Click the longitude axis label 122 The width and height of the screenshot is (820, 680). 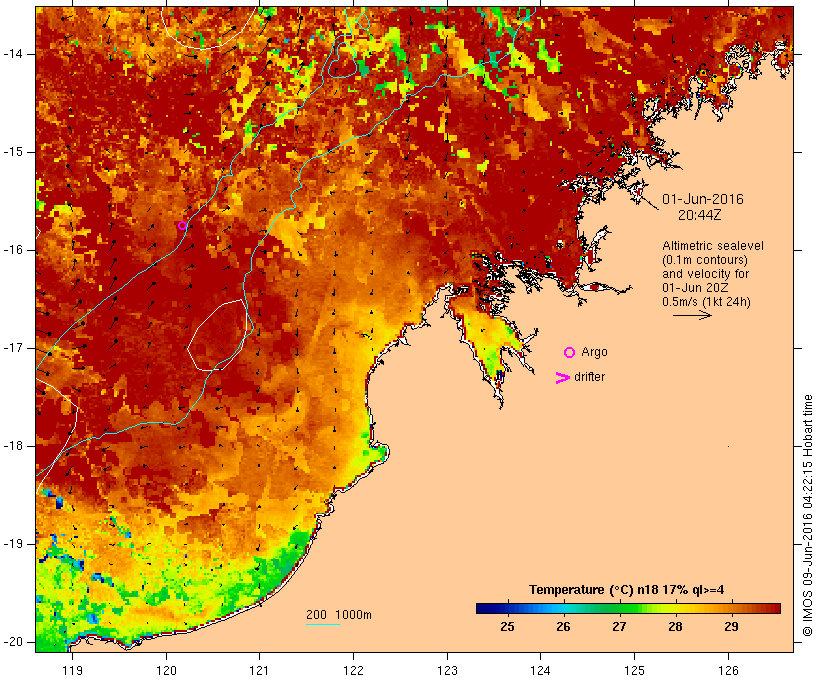tap(353, 670)
